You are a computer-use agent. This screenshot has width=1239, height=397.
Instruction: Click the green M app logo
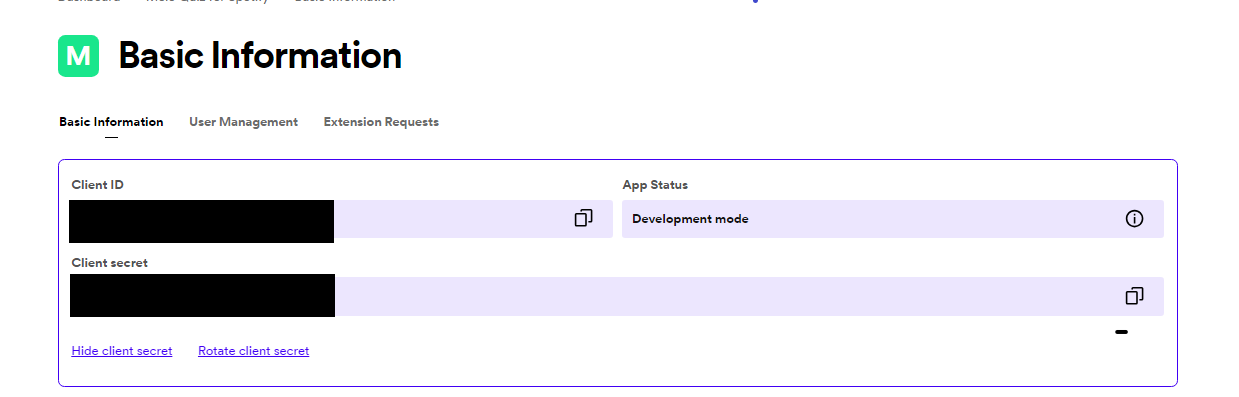point(78,56)
